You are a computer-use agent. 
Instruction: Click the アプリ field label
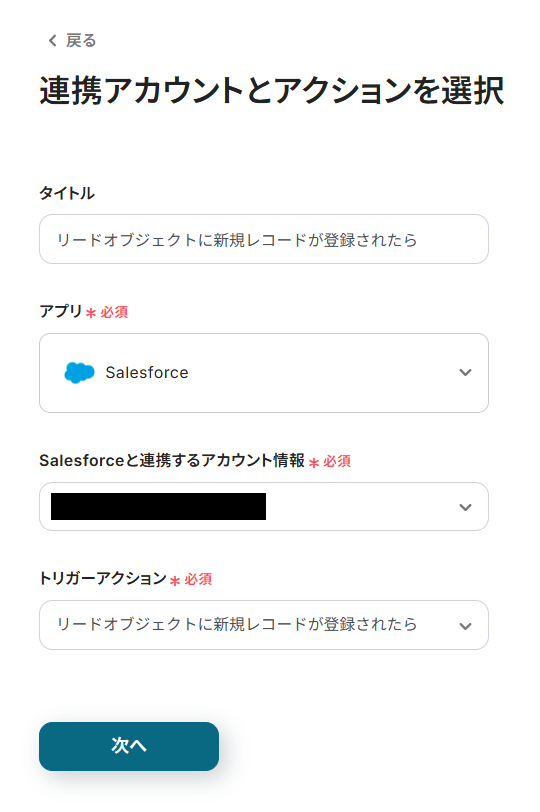[x=61, y=311]
